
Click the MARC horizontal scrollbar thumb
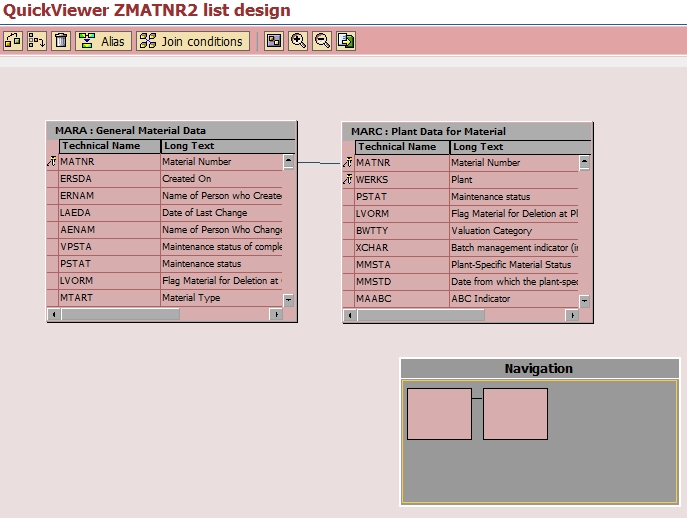(421, 315)
